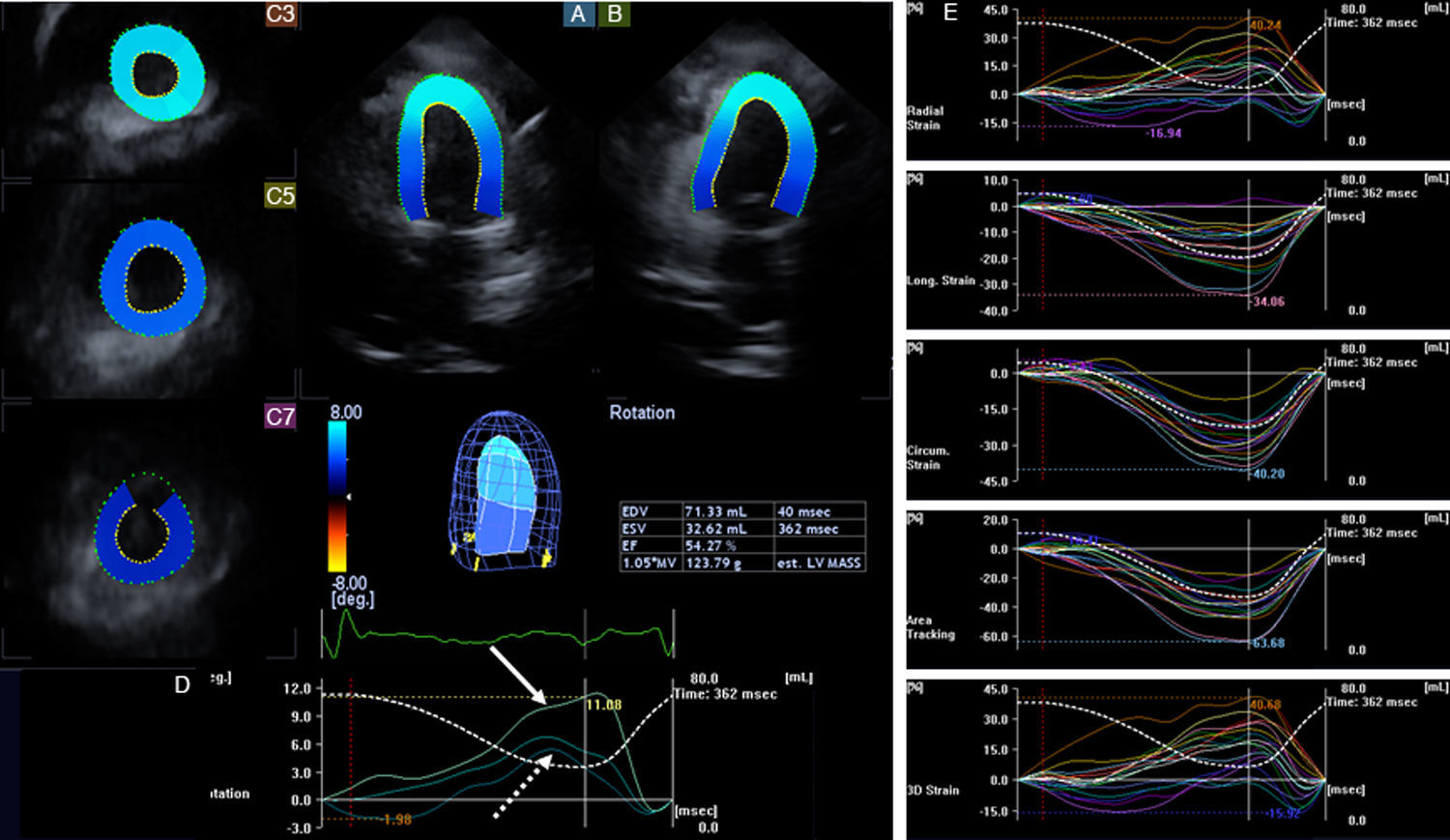Click the -34.06 longitudinal strain peak value

[x=1266, y=302]
